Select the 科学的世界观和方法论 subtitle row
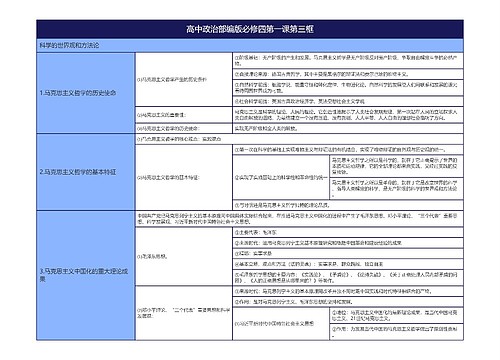Image resolution: width=500 pixels, height=360 pixels. 250,45
